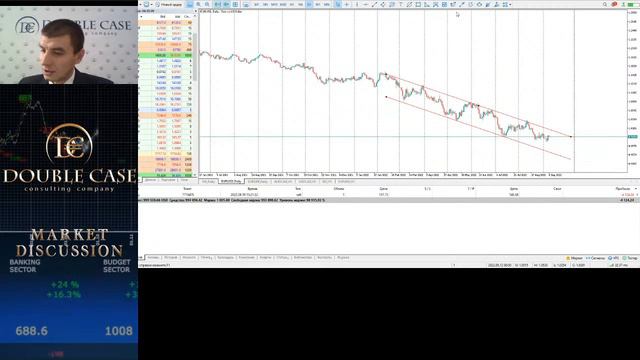This screenshot has height=360, width=640.
Task: Sort trades by Time column header
Action: click(x=253, y=189)
